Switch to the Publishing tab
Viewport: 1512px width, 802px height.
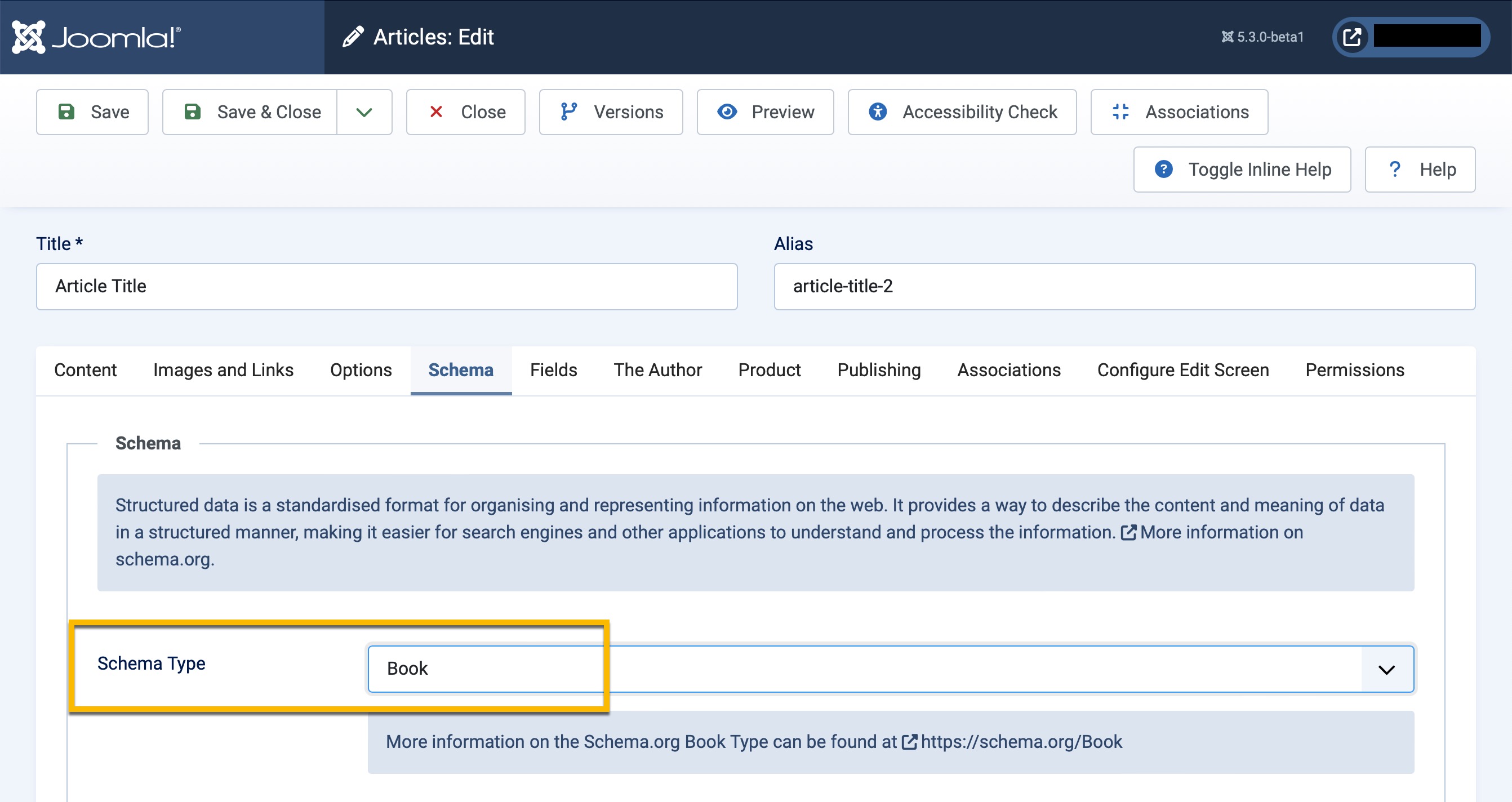click(879, 370)
